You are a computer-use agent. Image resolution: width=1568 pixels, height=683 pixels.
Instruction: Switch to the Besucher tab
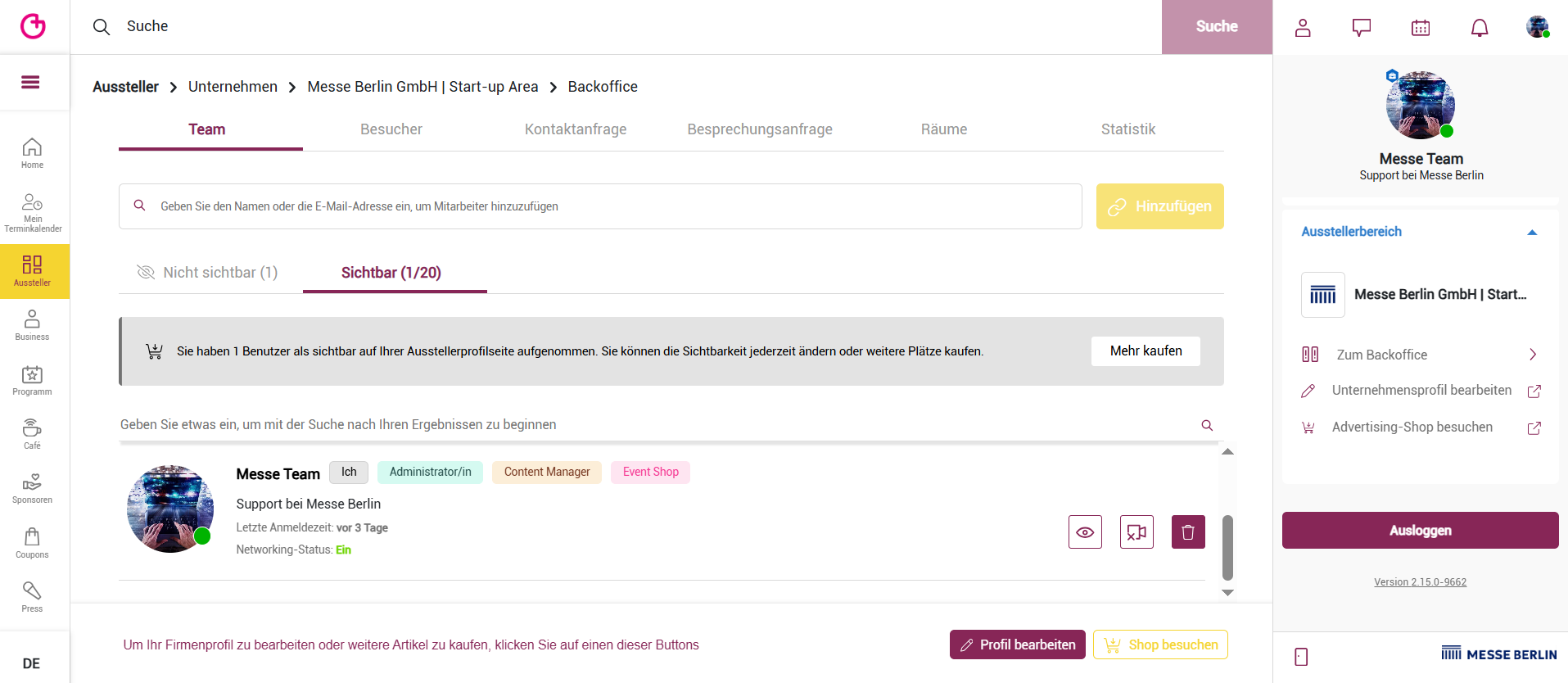391,129
